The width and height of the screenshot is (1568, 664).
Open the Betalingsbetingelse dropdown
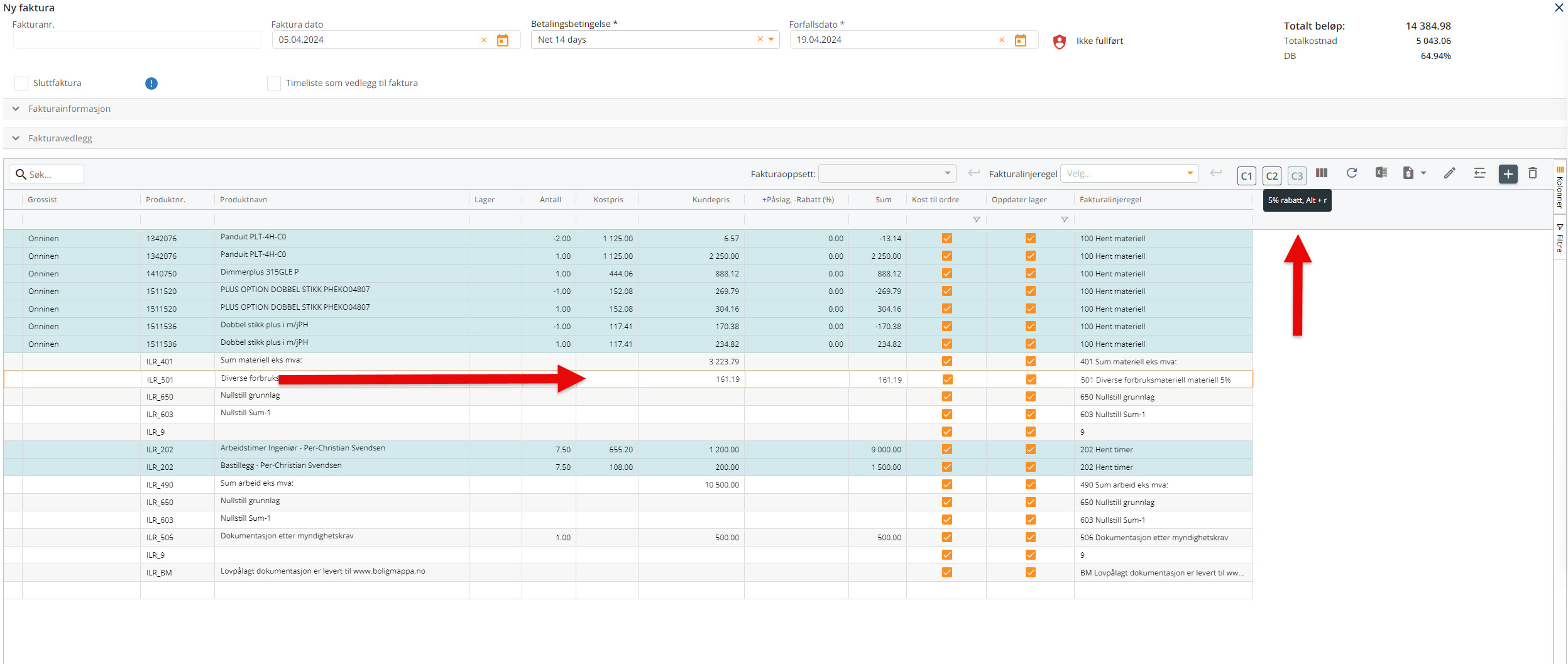click(x=771, y=39)
